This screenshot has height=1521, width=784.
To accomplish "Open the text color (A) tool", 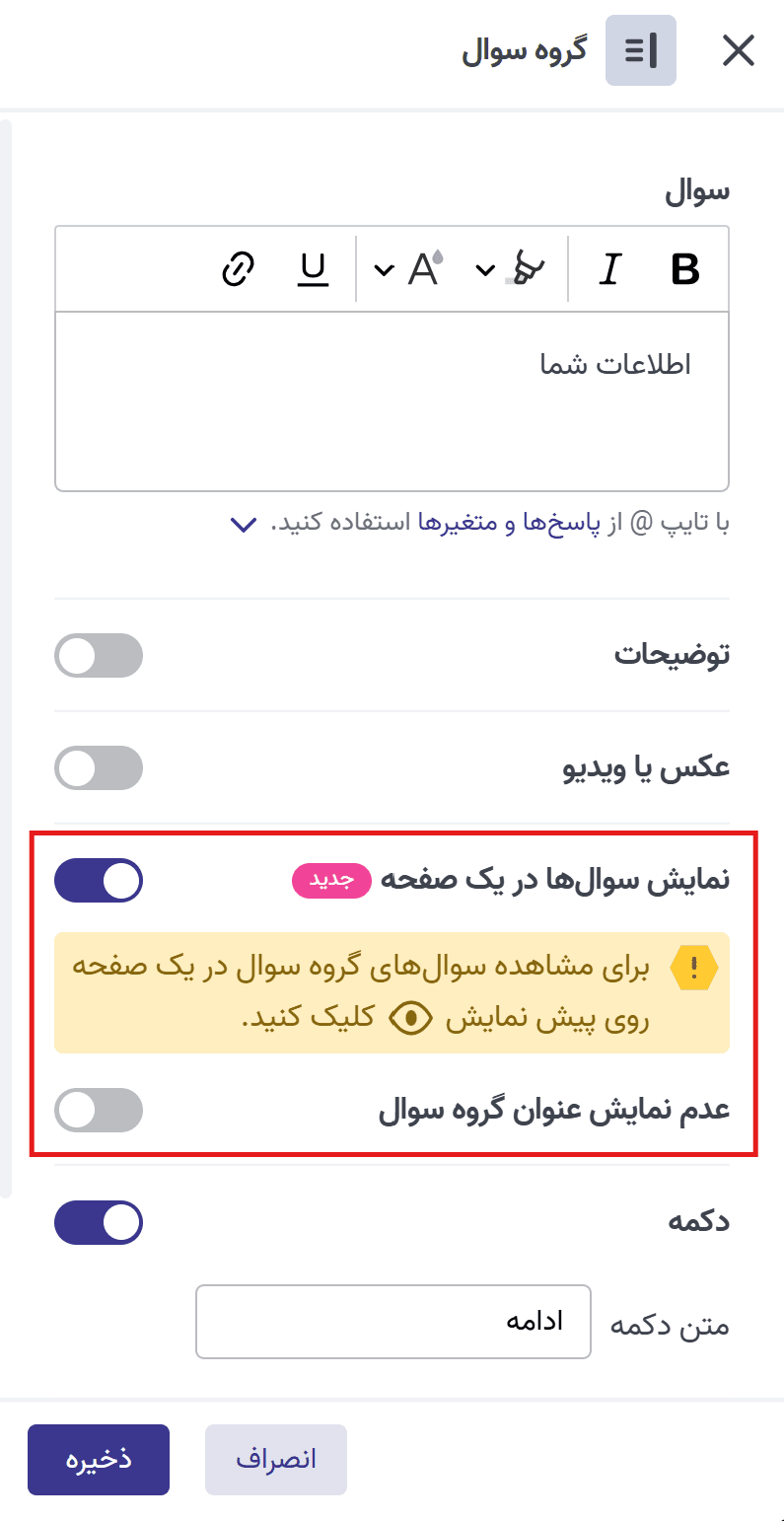I will (422, 268).
